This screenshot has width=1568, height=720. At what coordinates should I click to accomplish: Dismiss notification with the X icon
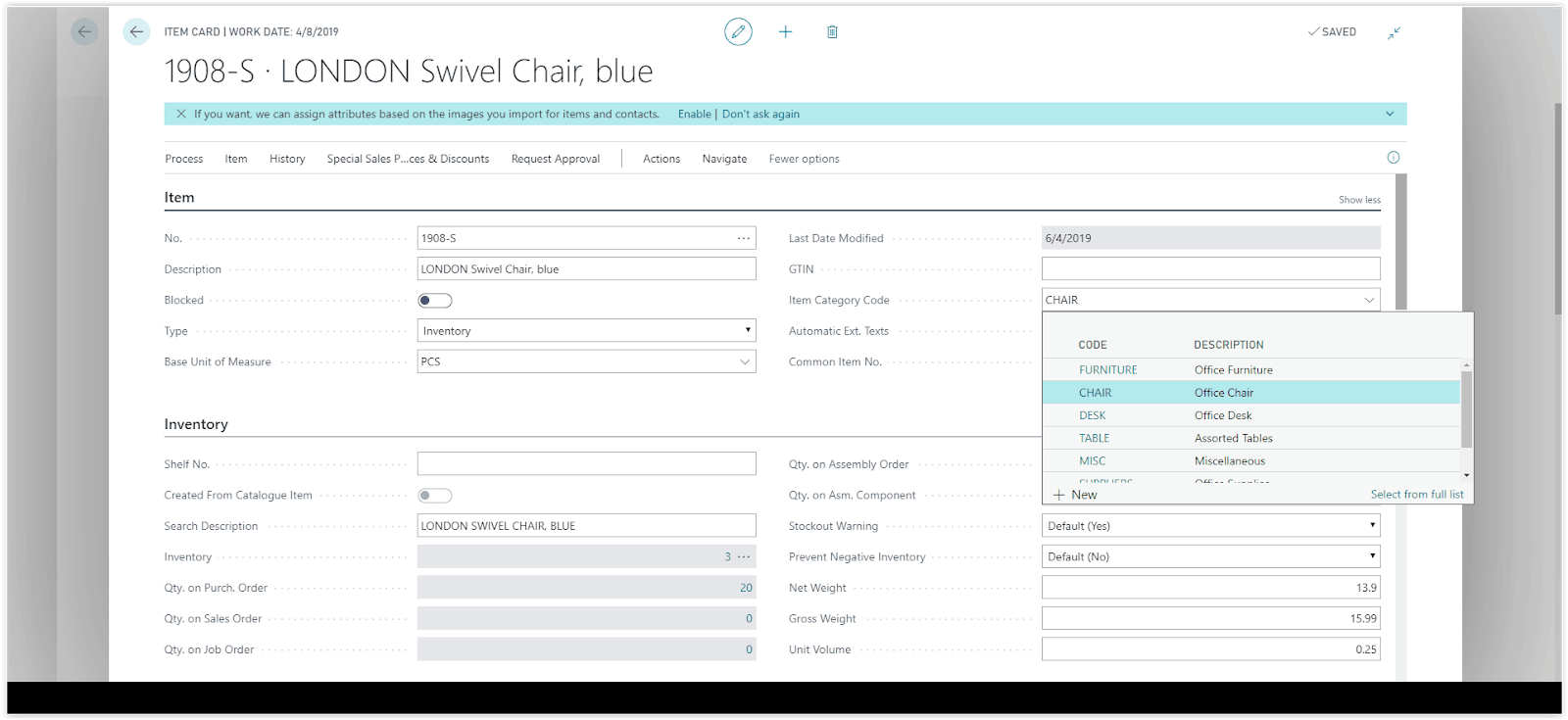pos(181,114)
